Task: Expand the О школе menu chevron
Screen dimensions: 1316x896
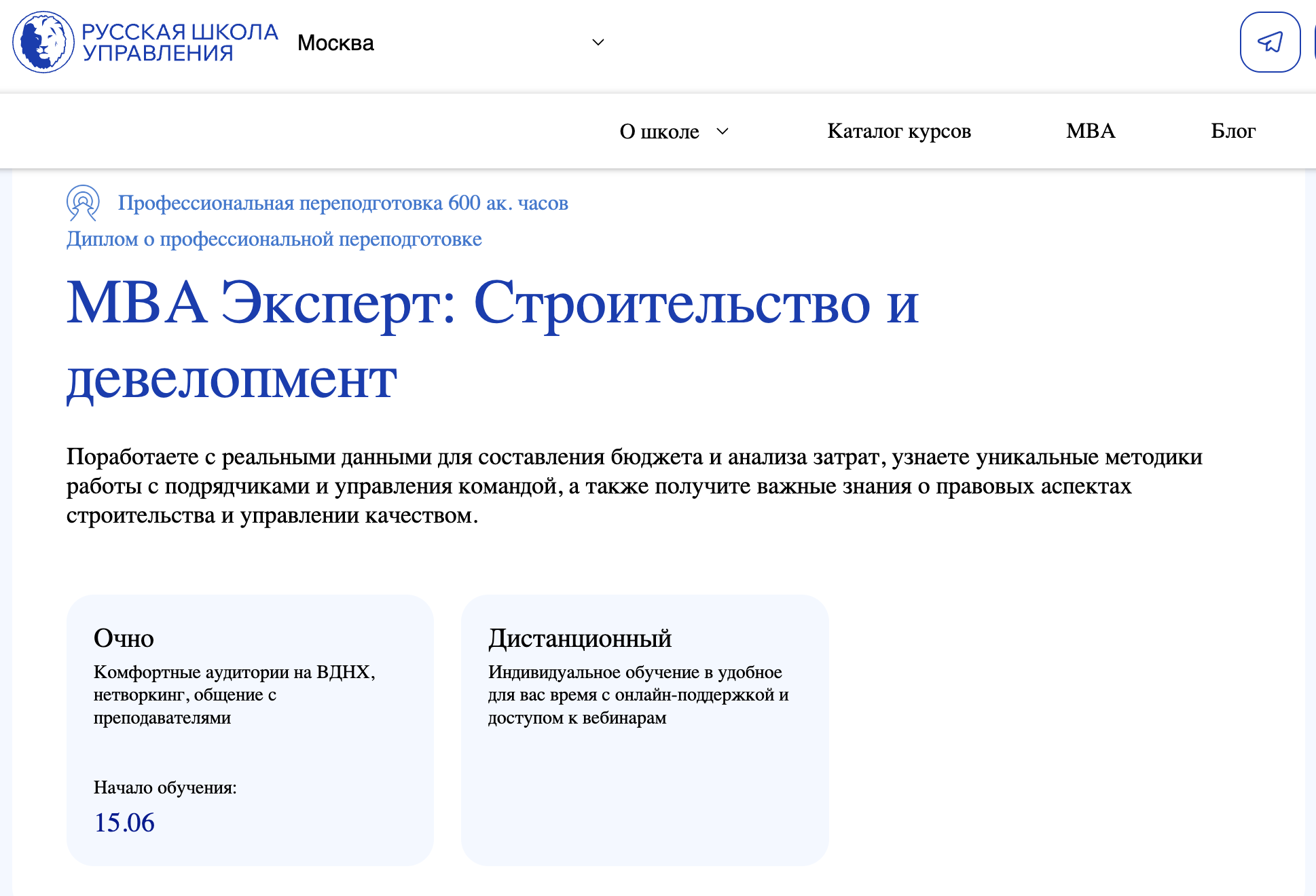Action: (723, 131)
